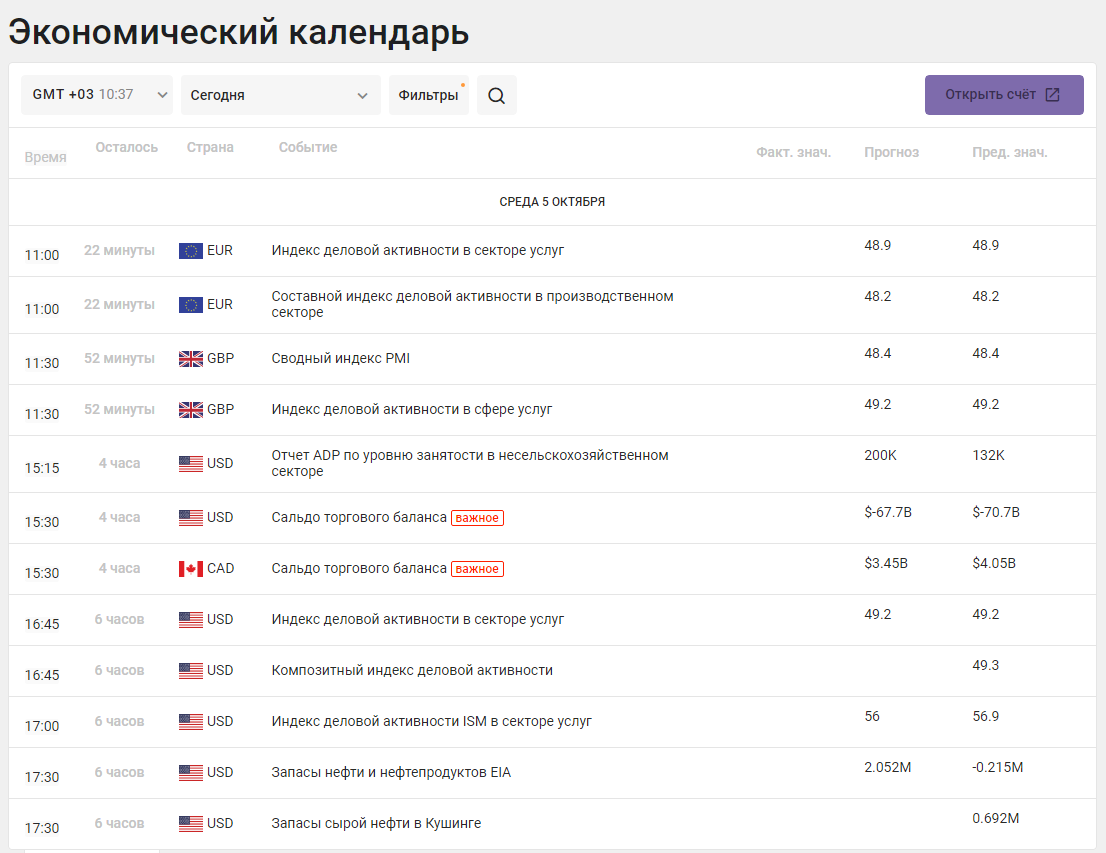Click важное badge in CAD trade balance row
This screenshot has width=1106, height=853.
click(x=478, y=569)
